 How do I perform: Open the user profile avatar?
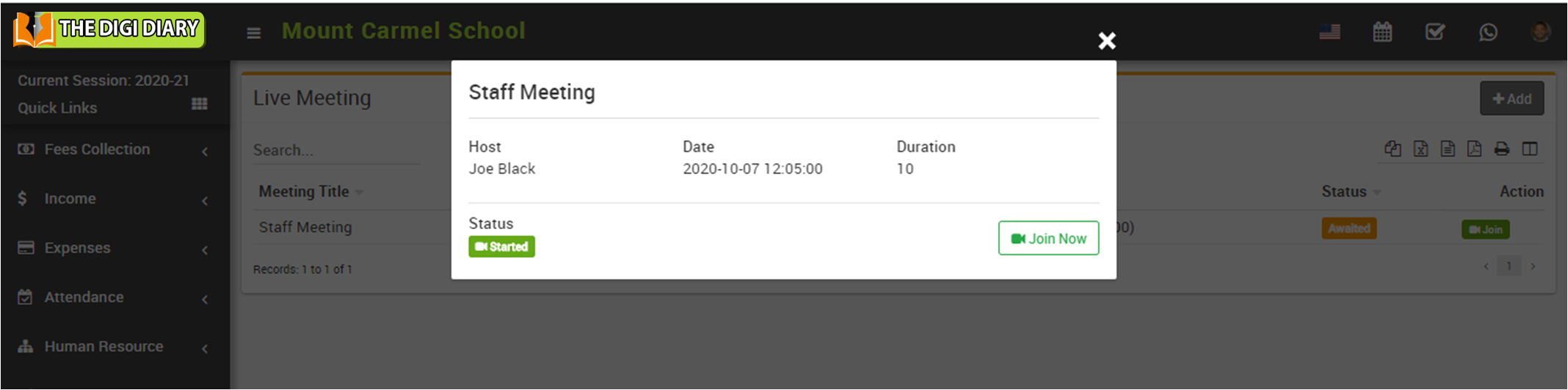(x=1540, y=32)
